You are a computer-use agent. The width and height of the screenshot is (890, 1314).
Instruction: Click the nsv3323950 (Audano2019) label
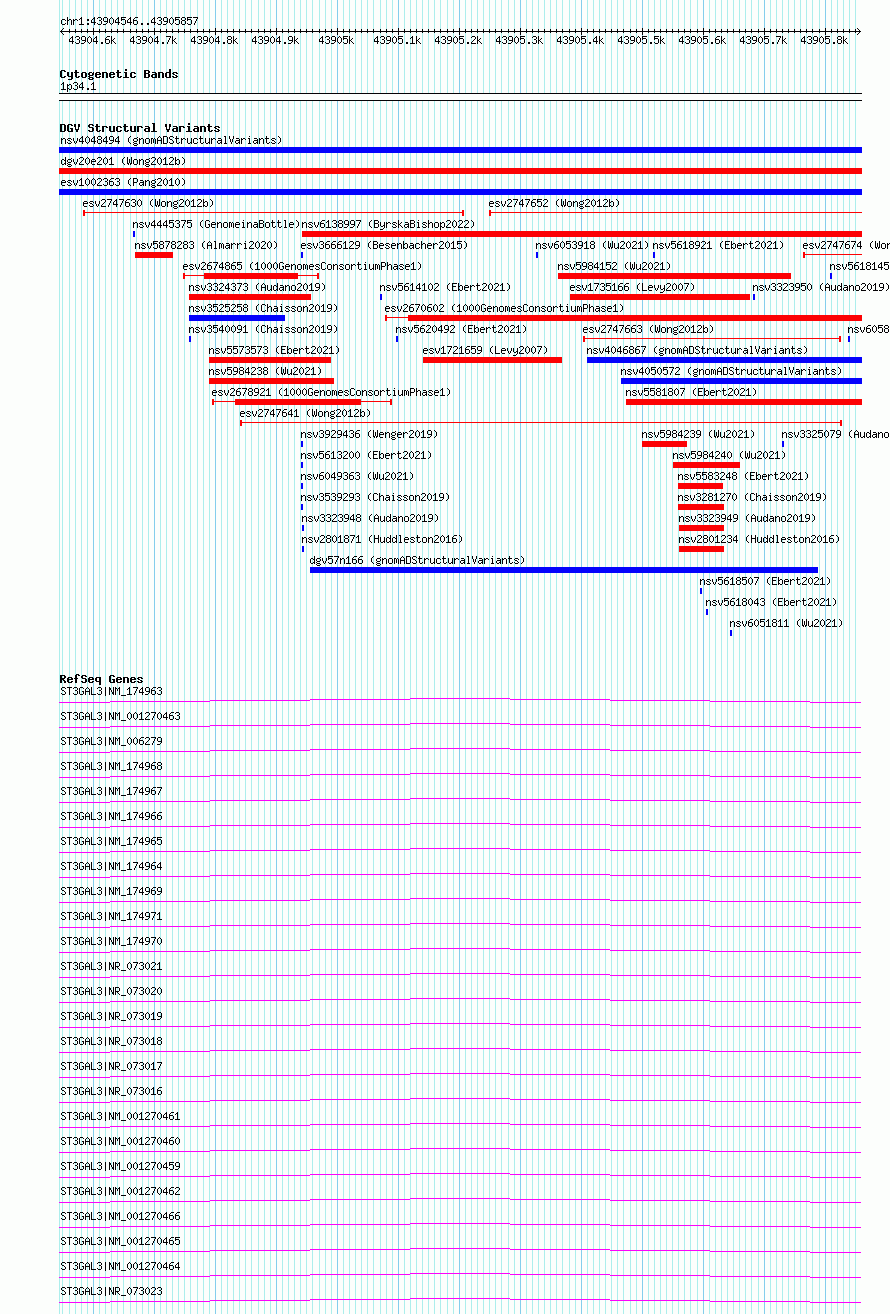(820, 287)
